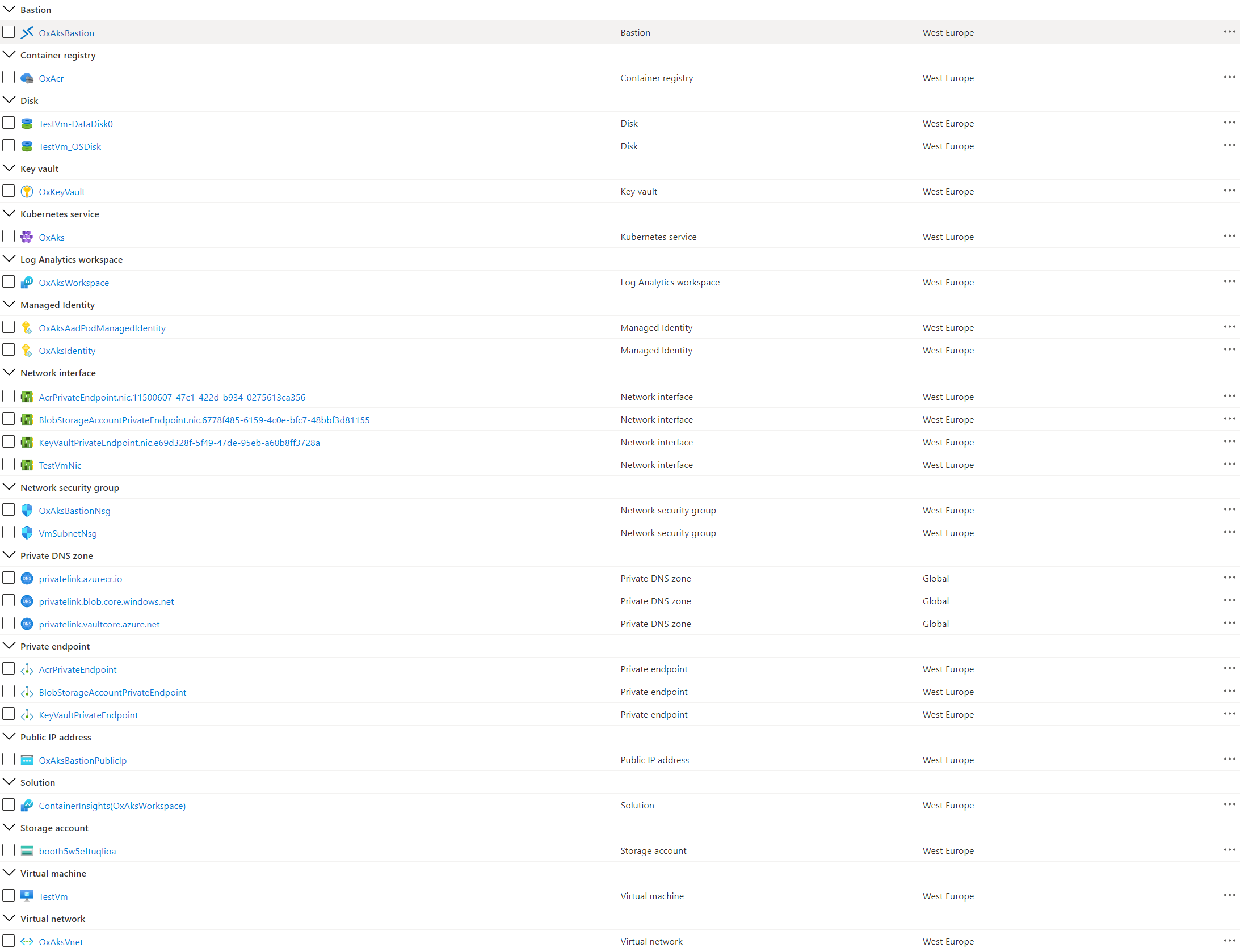Image resolution: width=1240 pixels, height=952 pixels.
Task: Click the OxAksWorkspace log analytics icon
Action: pyautogui.click(x=27, y=283)
